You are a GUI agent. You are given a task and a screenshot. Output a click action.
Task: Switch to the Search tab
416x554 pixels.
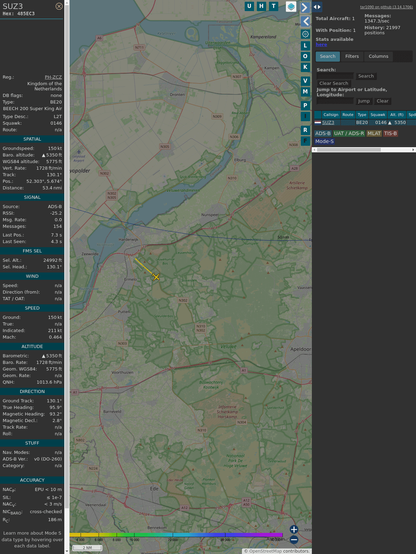point(328,56)
